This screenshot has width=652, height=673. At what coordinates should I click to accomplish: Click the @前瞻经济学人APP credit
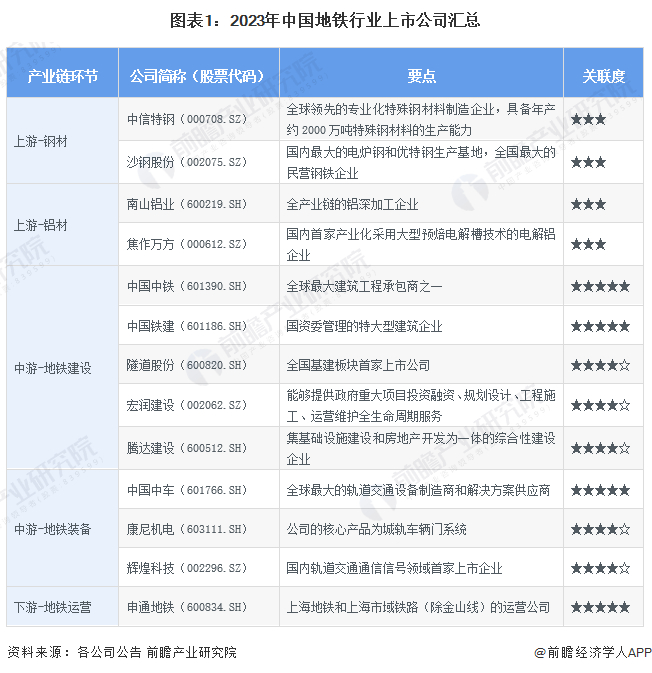point(593,652)
